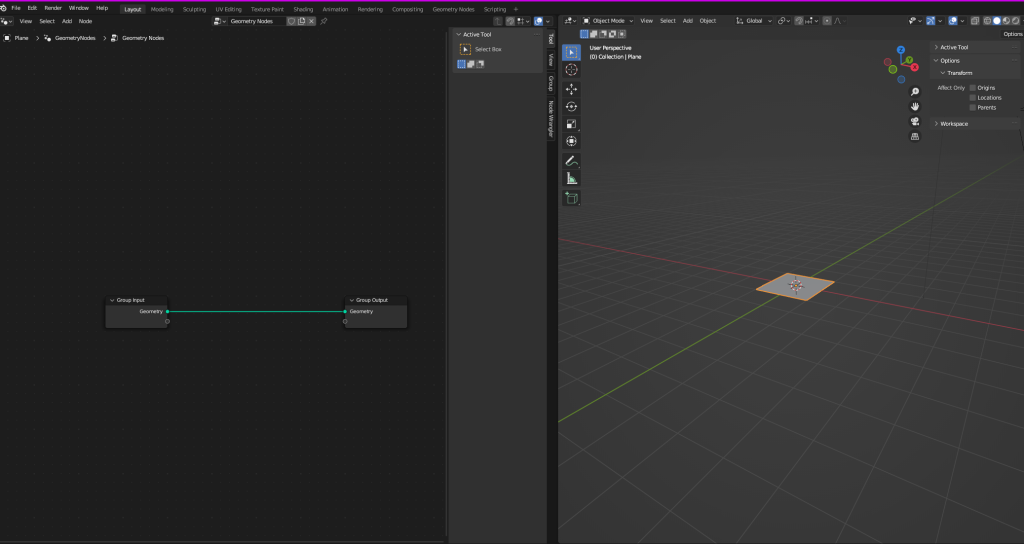Enable the Origins checkbox
Viewport: 1024px width, 544px height.
[972, 88]
